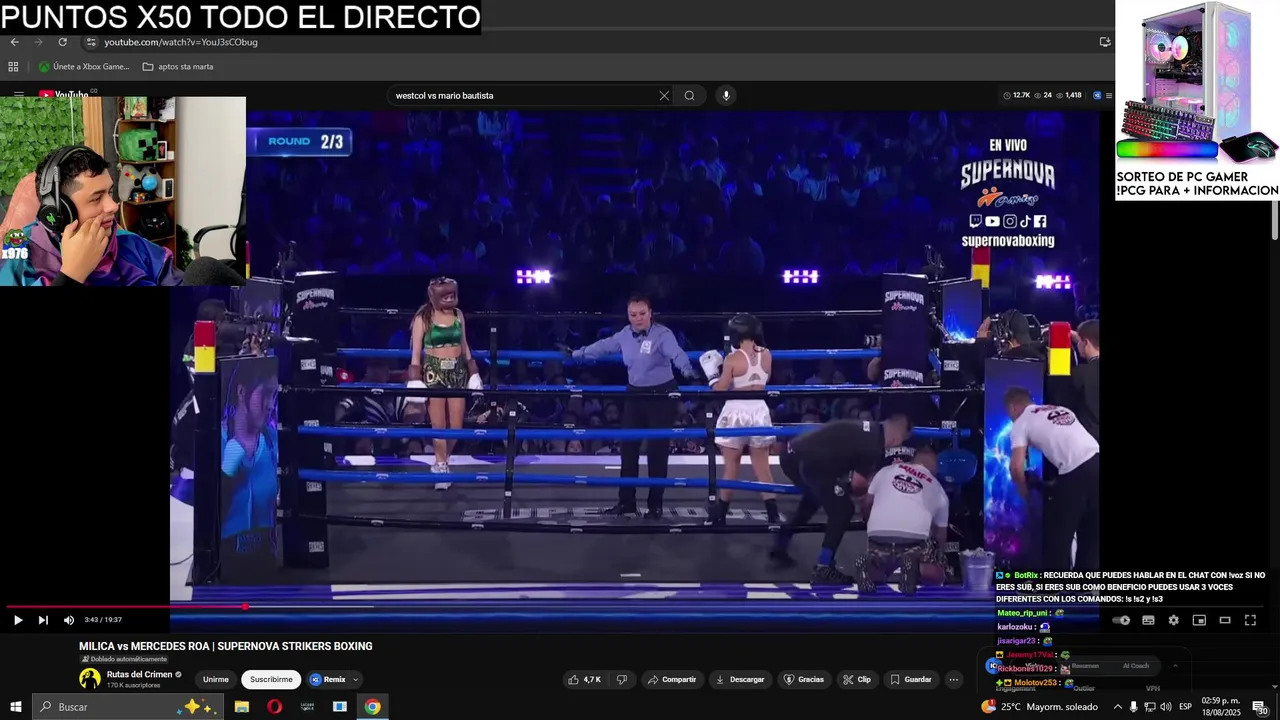
Task: Play the YouTube video
Action: point(18,620)
